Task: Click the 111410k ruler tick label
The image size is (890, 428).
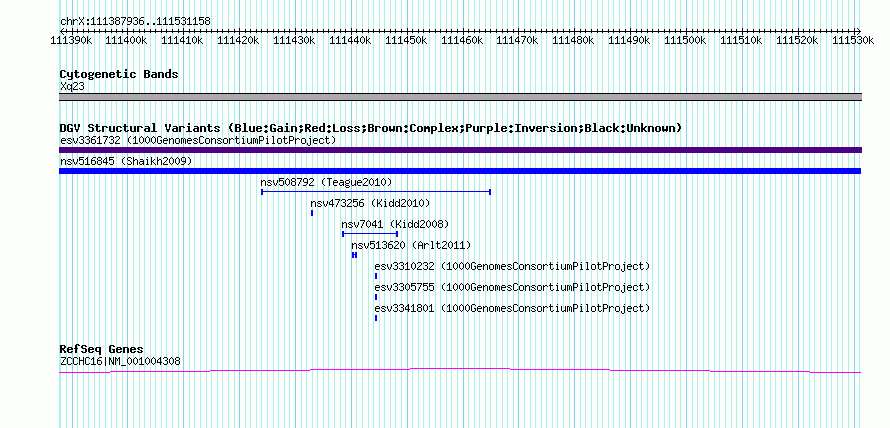Action: tap(183, 40)
